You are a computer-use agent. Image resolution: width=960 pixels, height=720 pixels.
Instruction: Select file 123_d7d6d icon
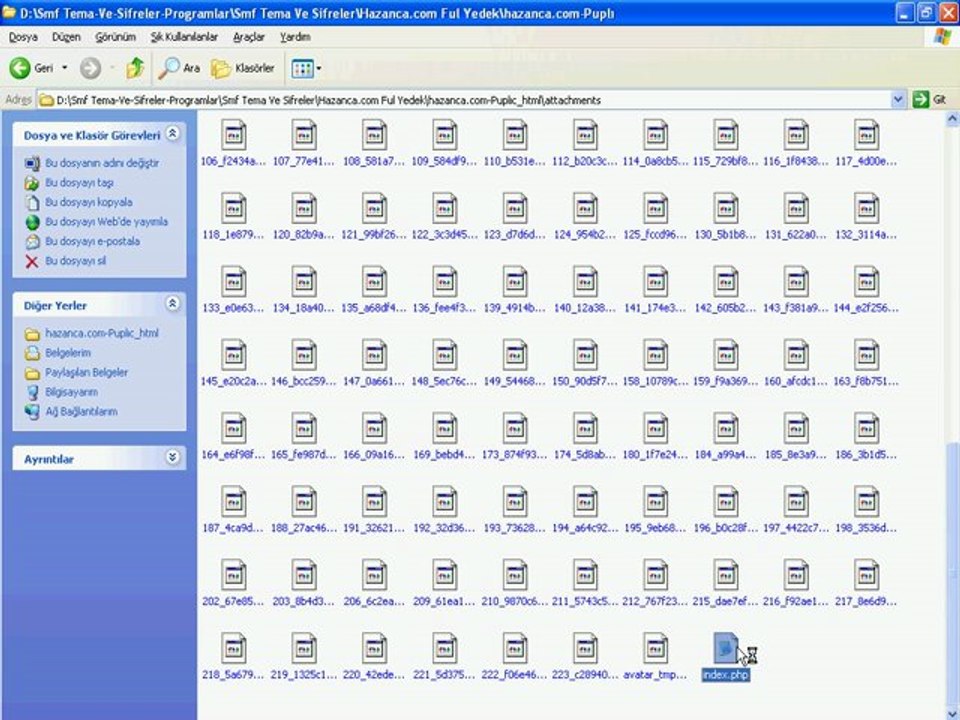tap(514, 208)
